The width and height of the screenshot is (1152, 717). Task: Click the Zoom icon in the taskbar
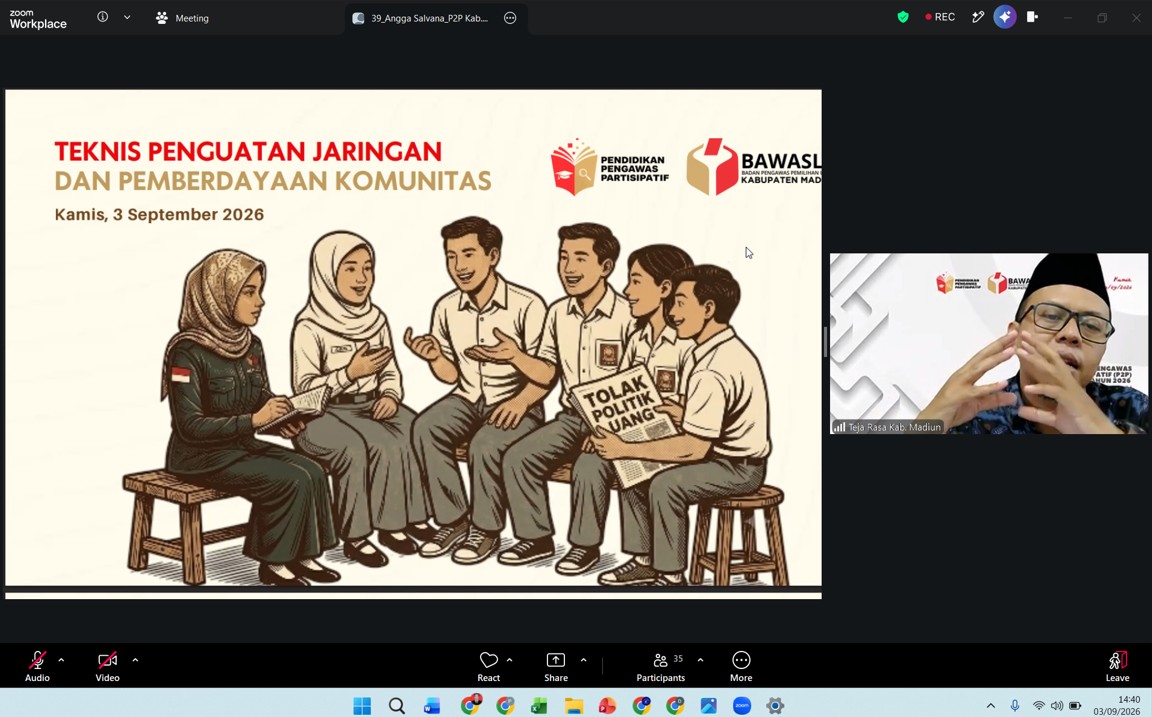click(x=742, y=706)
